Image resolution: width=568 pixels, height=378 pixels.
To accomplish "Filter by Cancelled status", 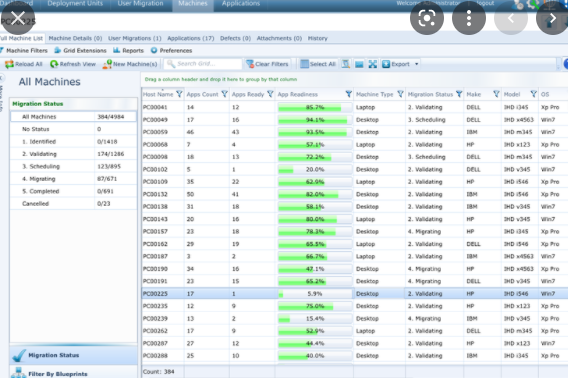I will (74, 204).
